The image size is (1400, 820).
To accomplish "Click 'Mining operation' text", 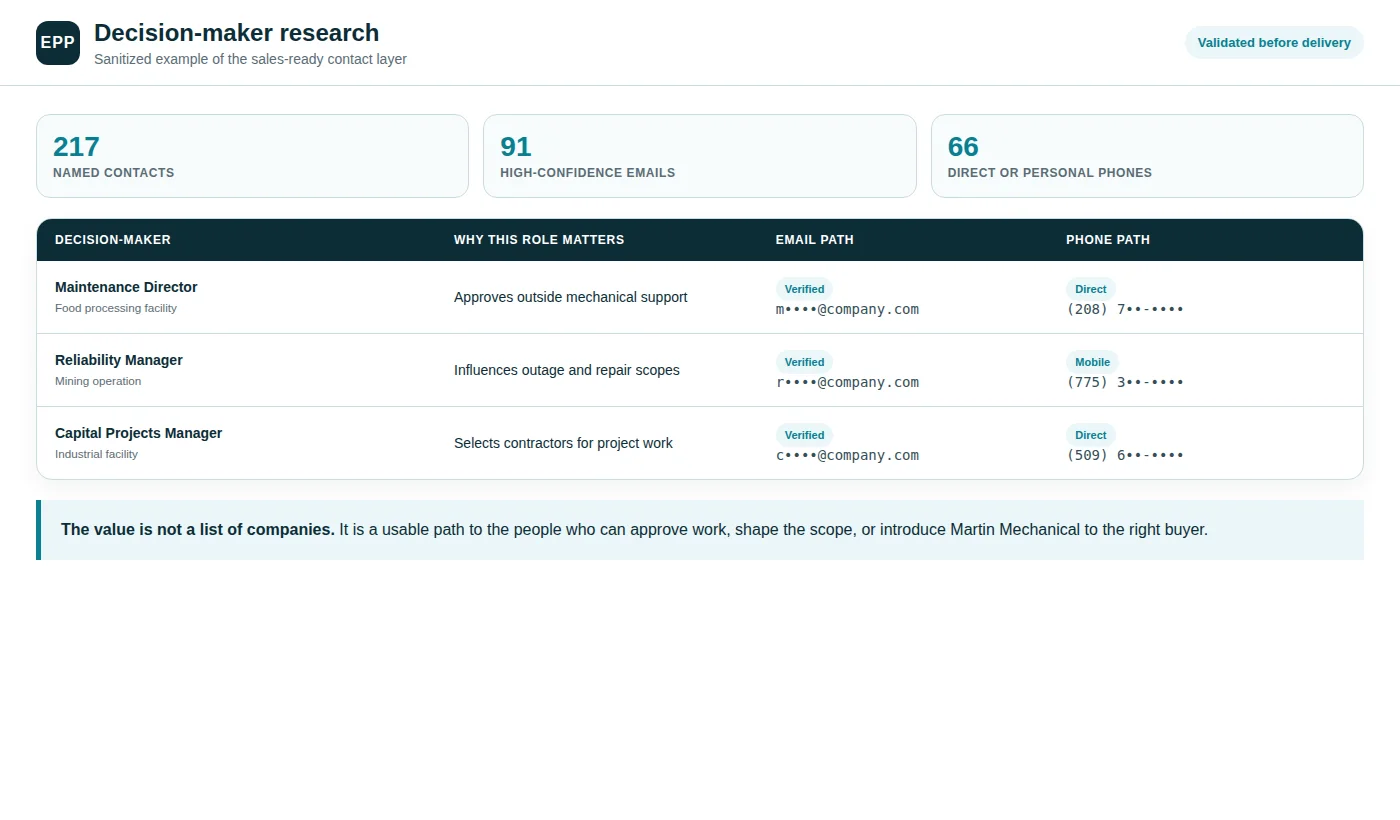I will 98,381.
